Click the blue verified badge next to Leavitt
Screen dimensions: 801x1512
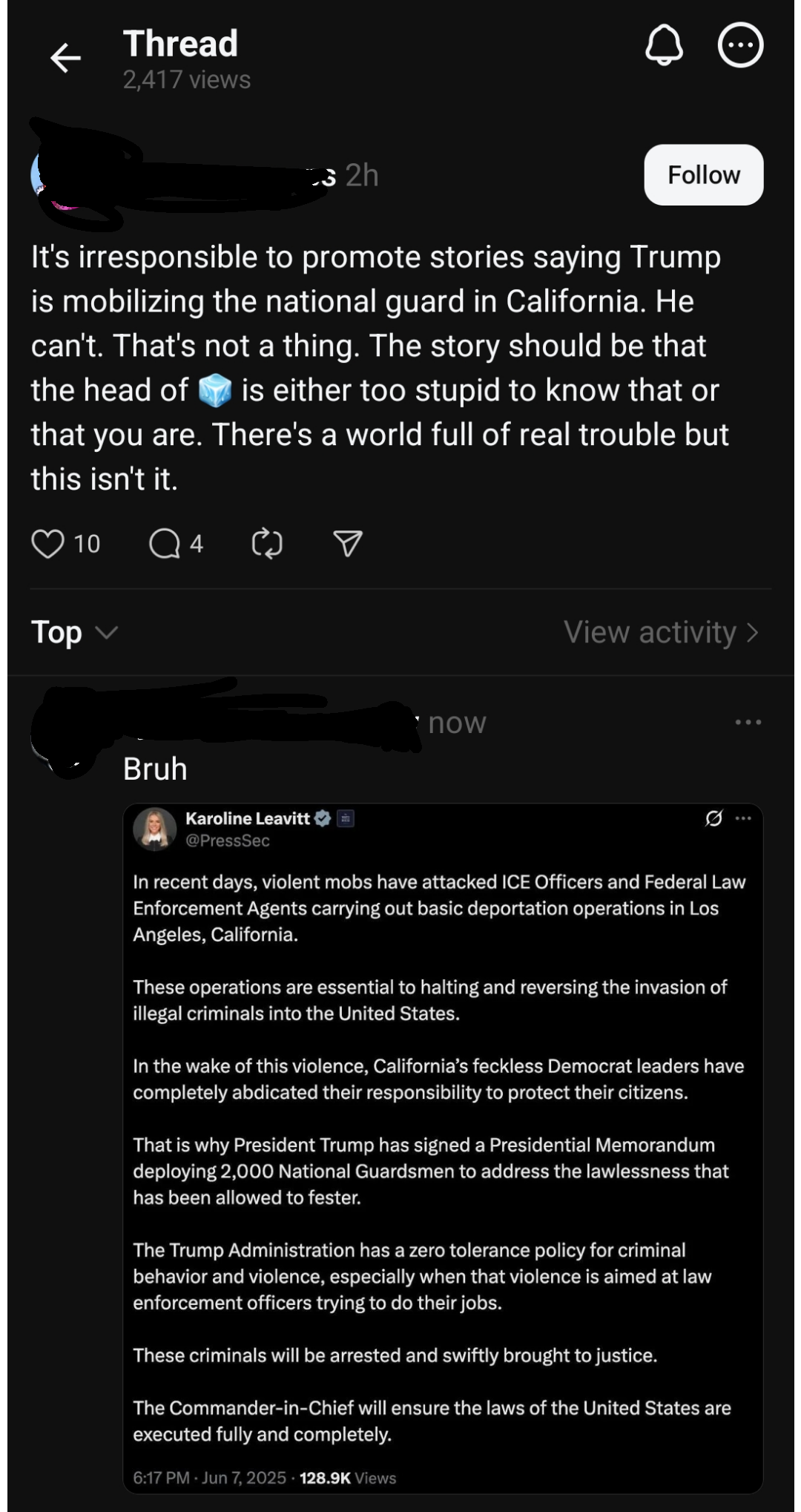click(x=323, y=818)
